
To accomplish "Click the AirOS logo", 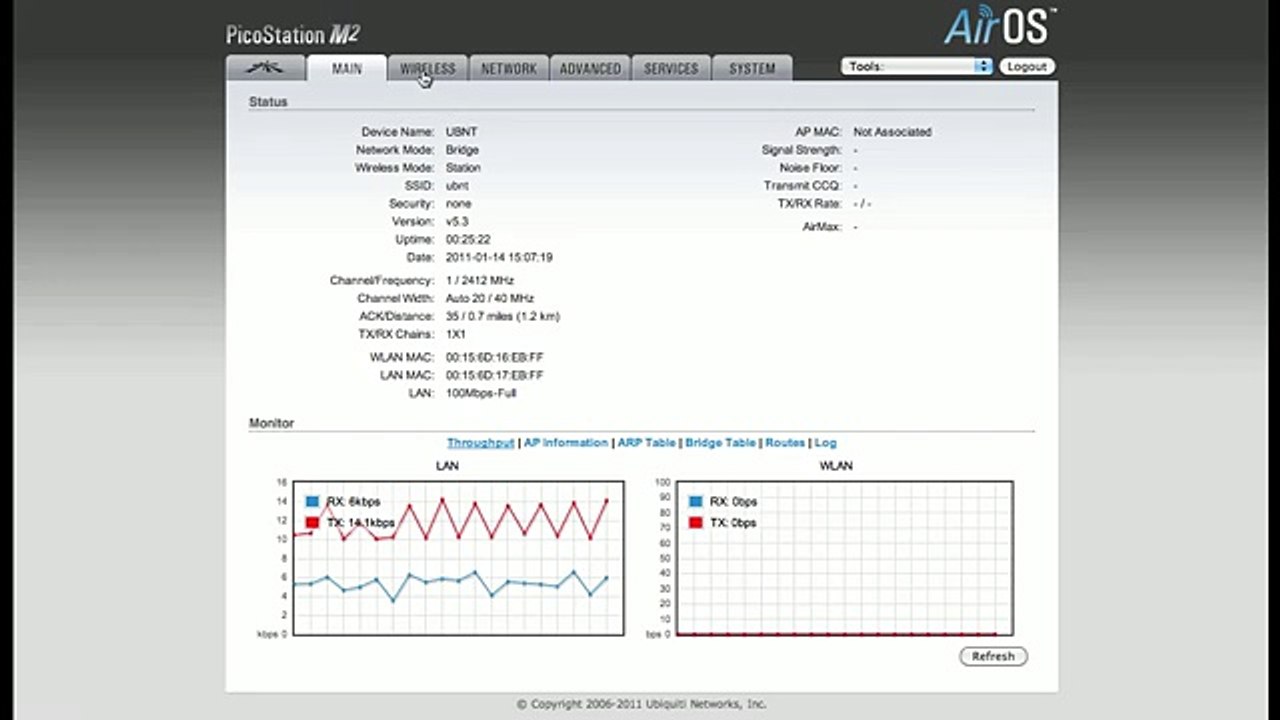I will (x=1000, y=25).
